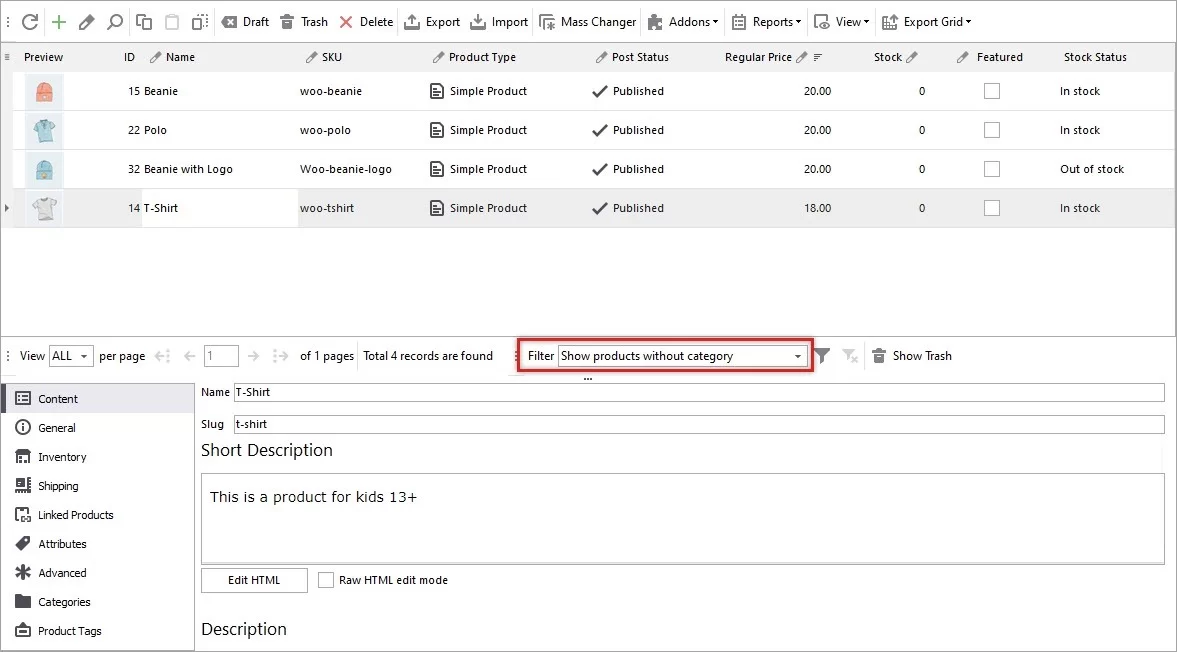The image size is (1177, 652).
Task: Apply filters with the funnel icon
Action: coord(821,356)
